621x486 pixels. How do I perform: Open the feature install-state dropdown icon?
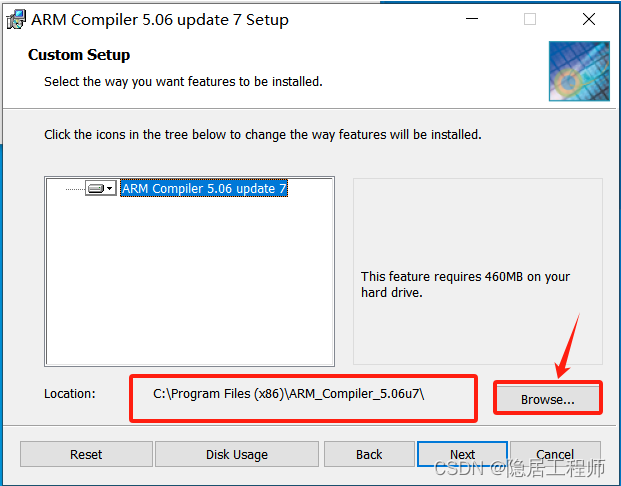pos(101,188)
